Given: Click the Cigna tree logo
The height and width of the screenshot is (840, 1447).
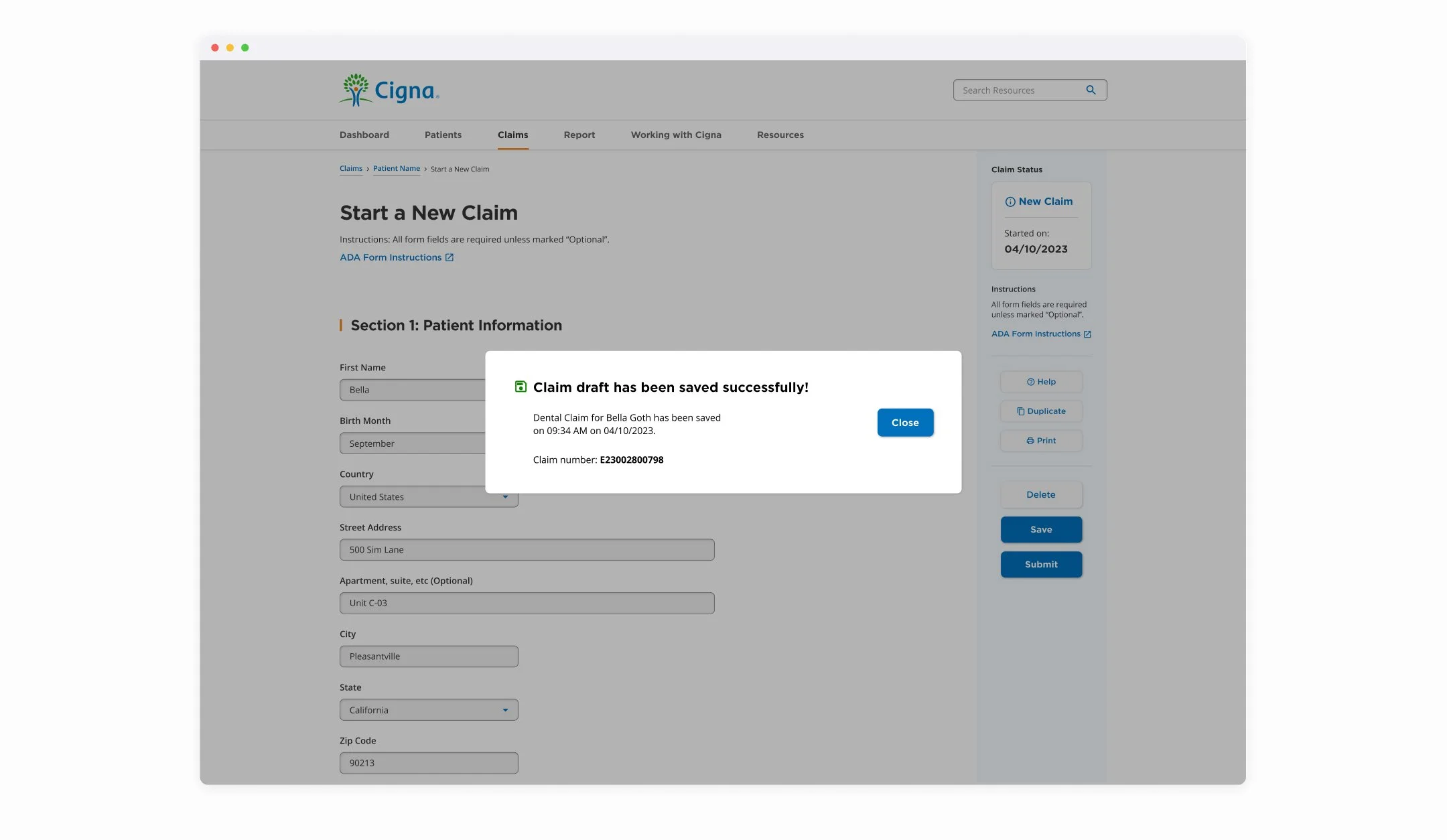Looking at the screenshot, I should coord(356,90).
